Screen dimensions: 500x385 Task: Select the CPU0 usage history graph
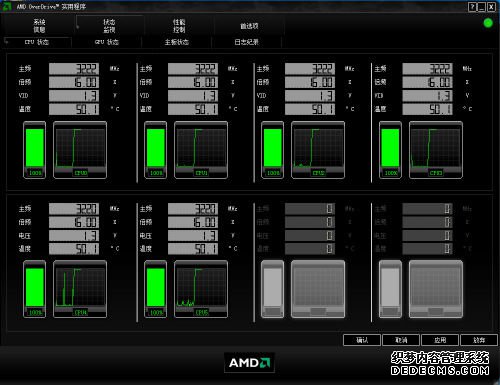80,150
